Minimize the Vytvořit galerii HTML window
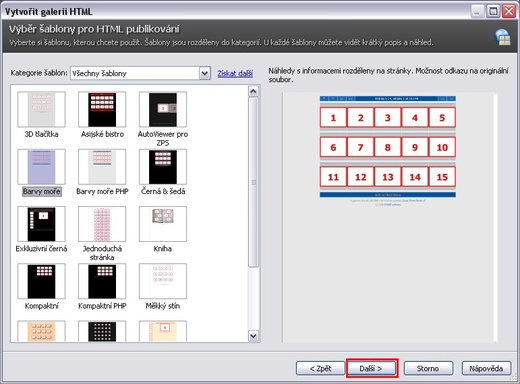Screen dimensions: 520x384 coord(477,12)
